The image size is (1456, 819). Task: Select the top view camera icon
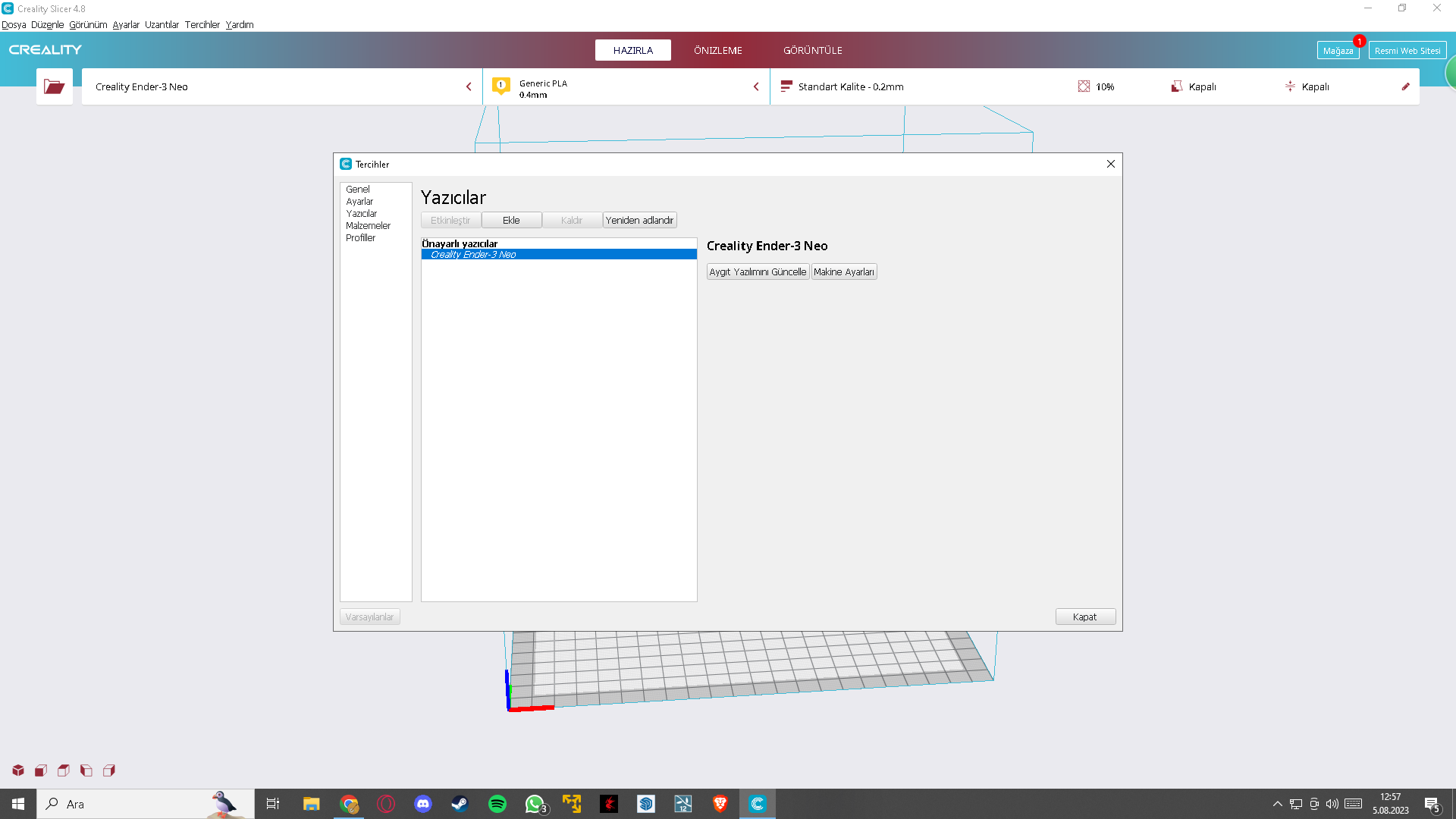(x=64, y=770)
